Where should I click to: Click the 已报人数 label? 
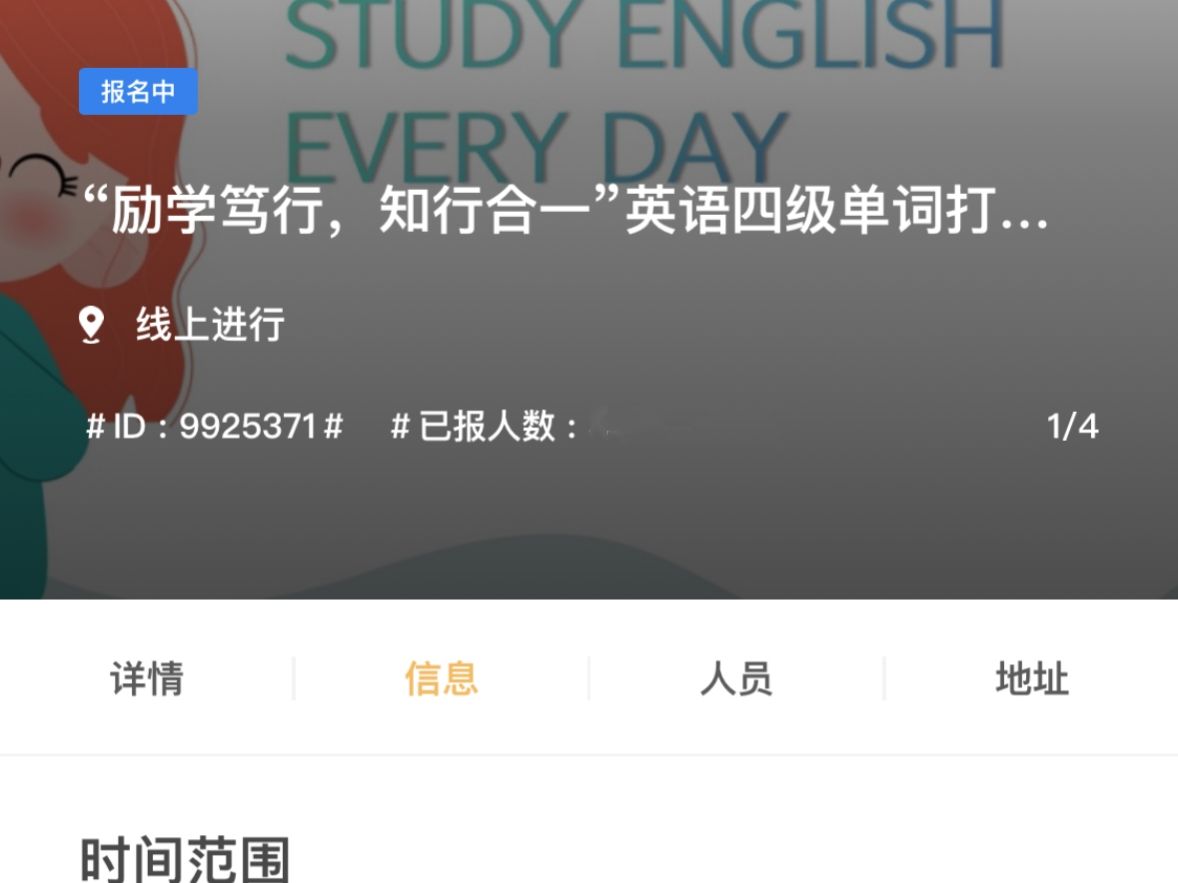(484, 427)
